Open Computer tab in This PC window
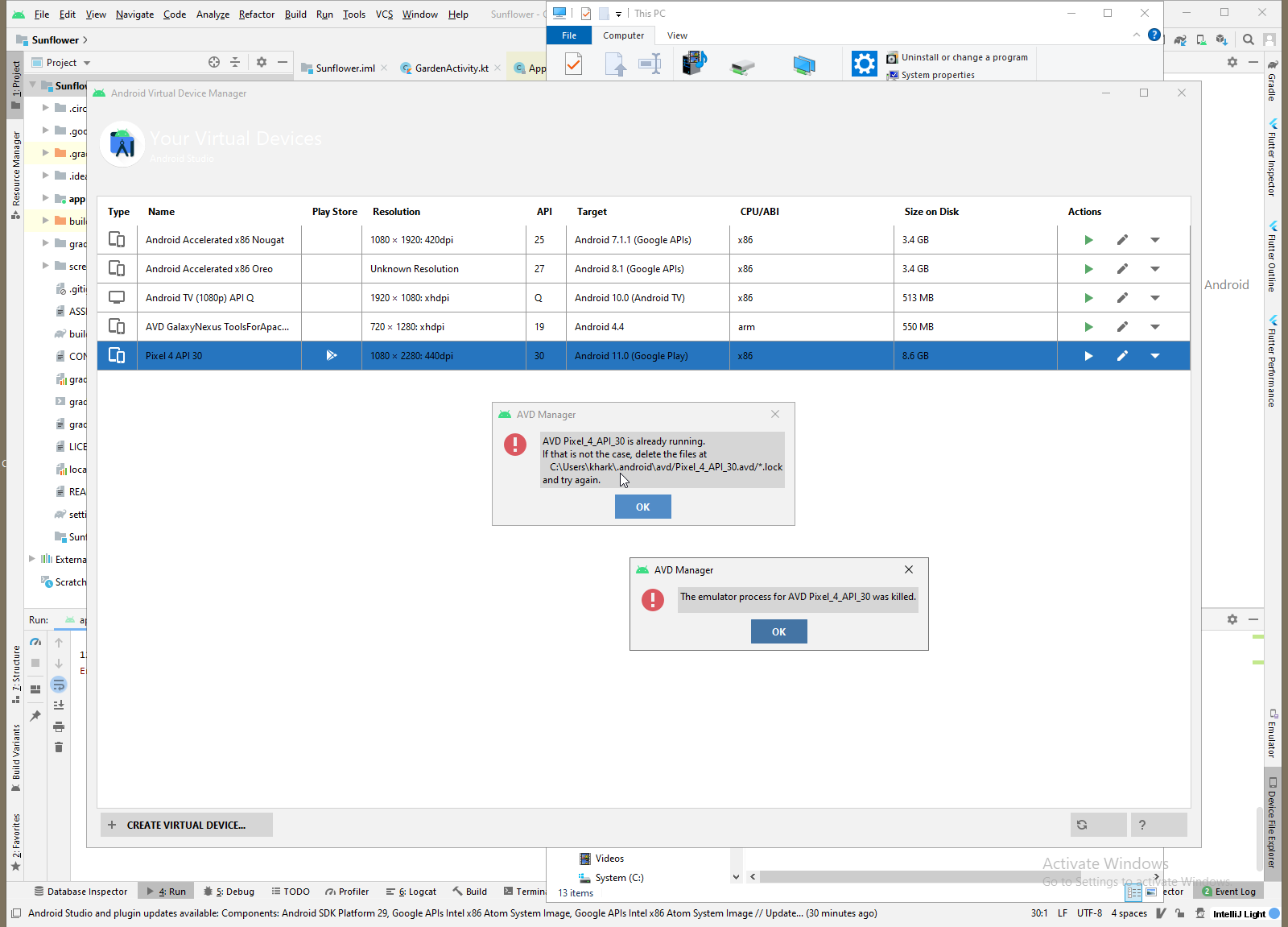This screenshot has height=927, width=1288. pos(623,35)
